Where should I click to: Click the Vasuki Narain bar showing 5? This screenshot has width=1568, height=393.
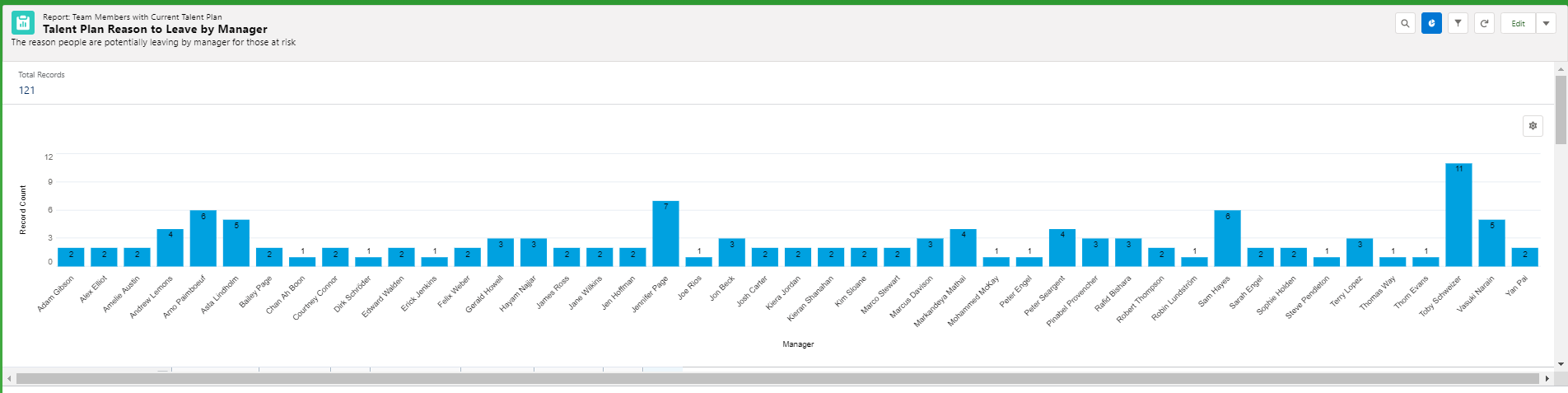tap(1491, 243)
